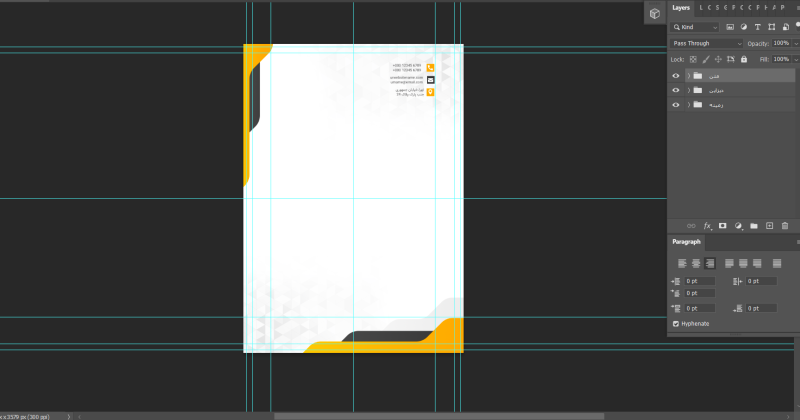Hide the bottom layer group eye
The image size is (800, 420).
pos(676,105)
